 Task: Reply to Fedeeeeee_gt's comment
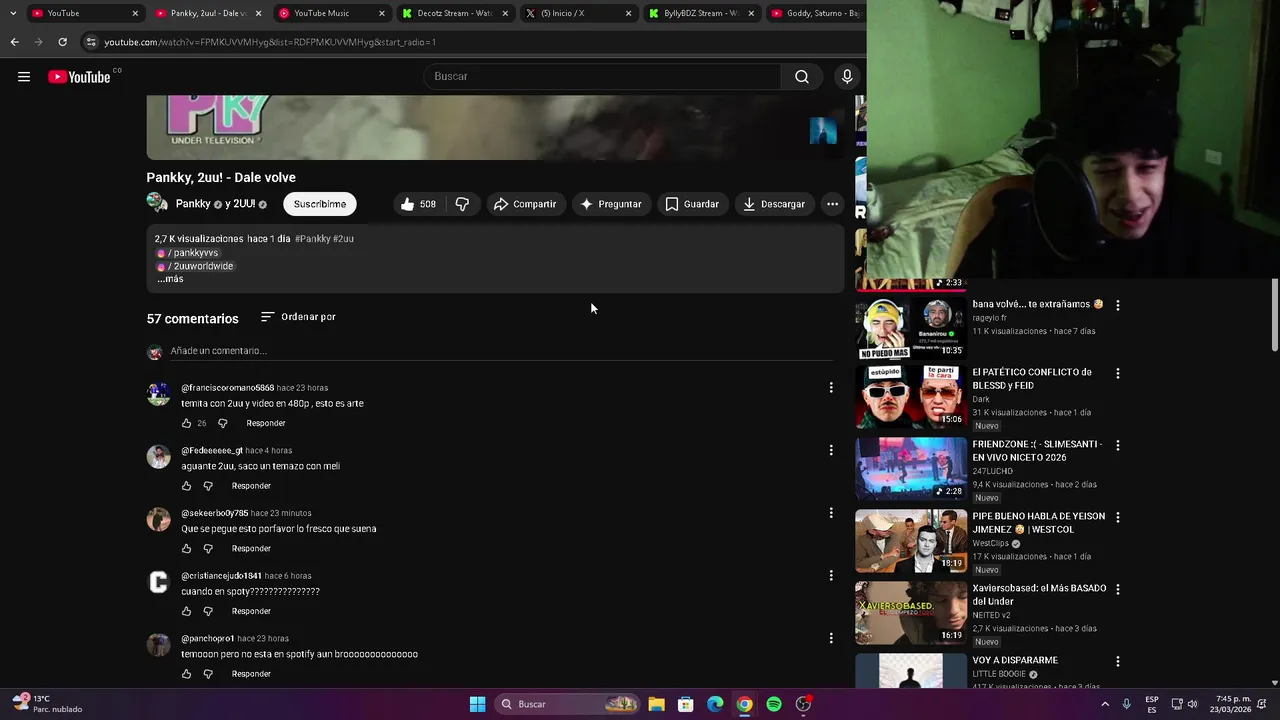(x=251, y=486)
